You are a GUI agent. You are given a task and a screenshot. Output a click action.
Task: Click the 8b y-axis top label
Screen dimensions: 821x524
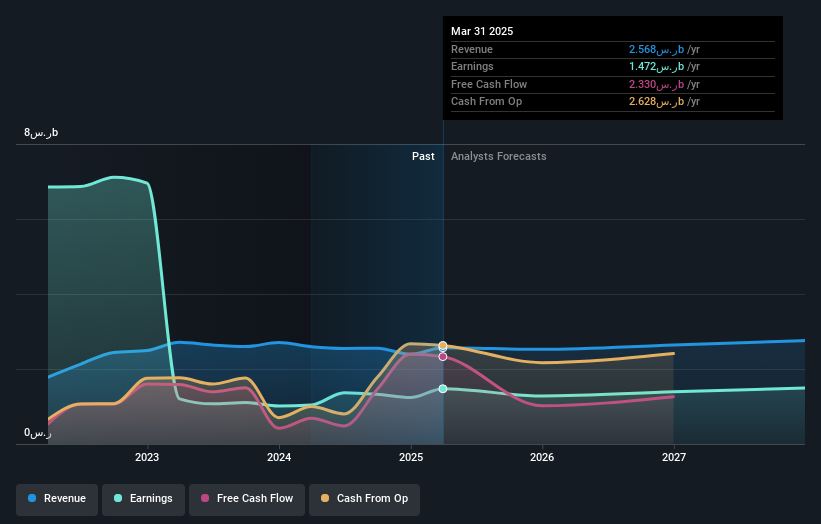[41, 132]
